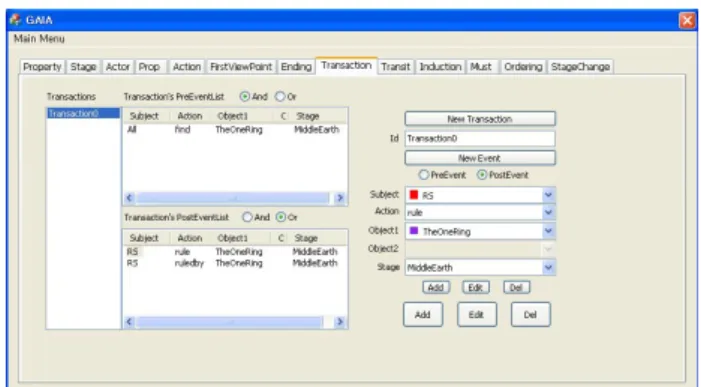Image resolution: width=701 pixels, height=387 pixels.
Task: Select Or for the PostEventList
Action: (281, 217)
